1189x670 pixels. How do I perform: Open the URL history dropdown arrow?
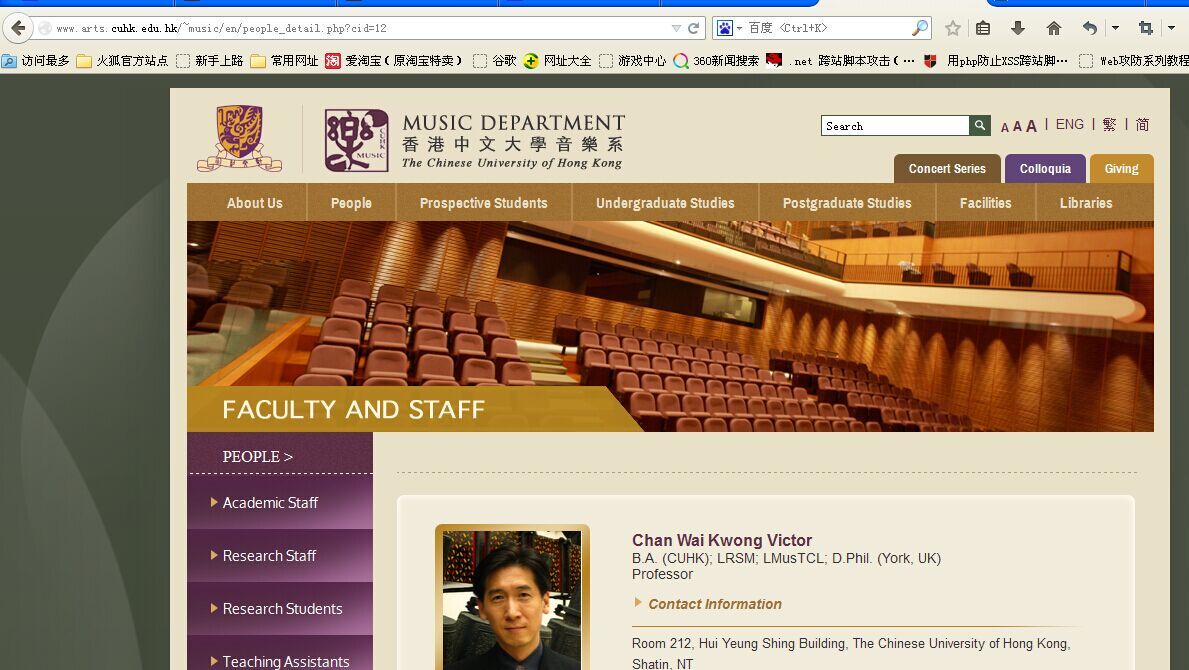676,28
